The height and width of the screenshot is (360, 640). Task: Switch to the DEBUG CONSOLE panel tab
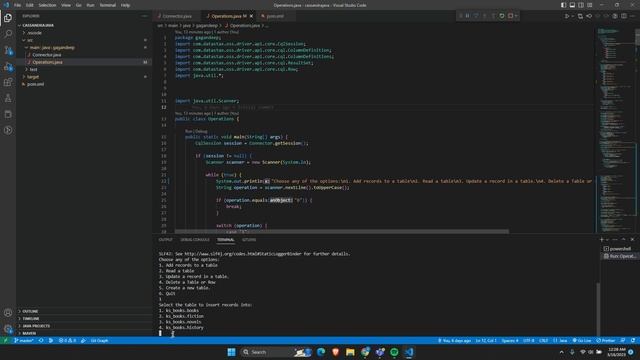tap(195, 240)
